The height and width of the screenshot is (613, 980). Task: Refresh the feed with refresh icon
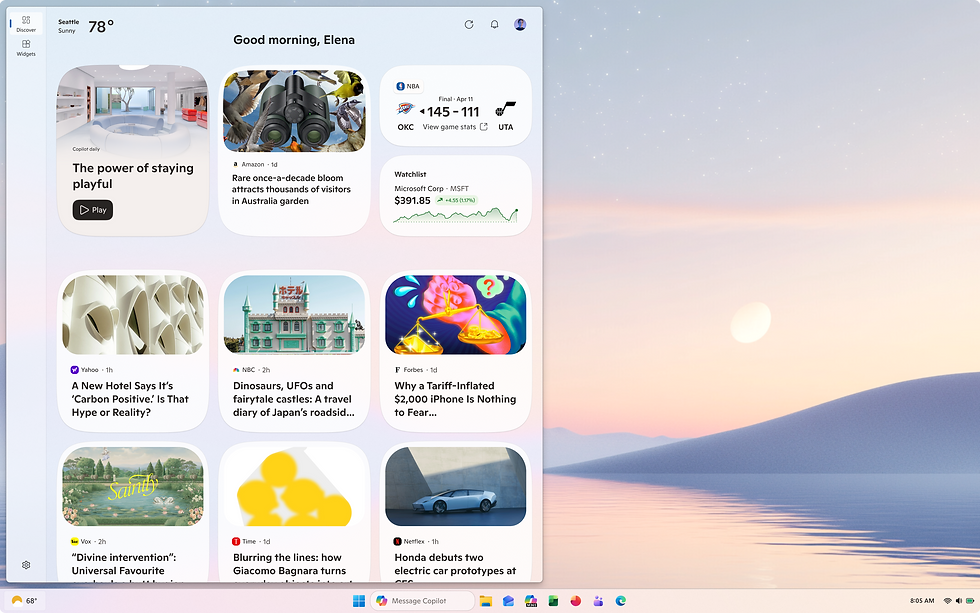click(x=469, y=24)
